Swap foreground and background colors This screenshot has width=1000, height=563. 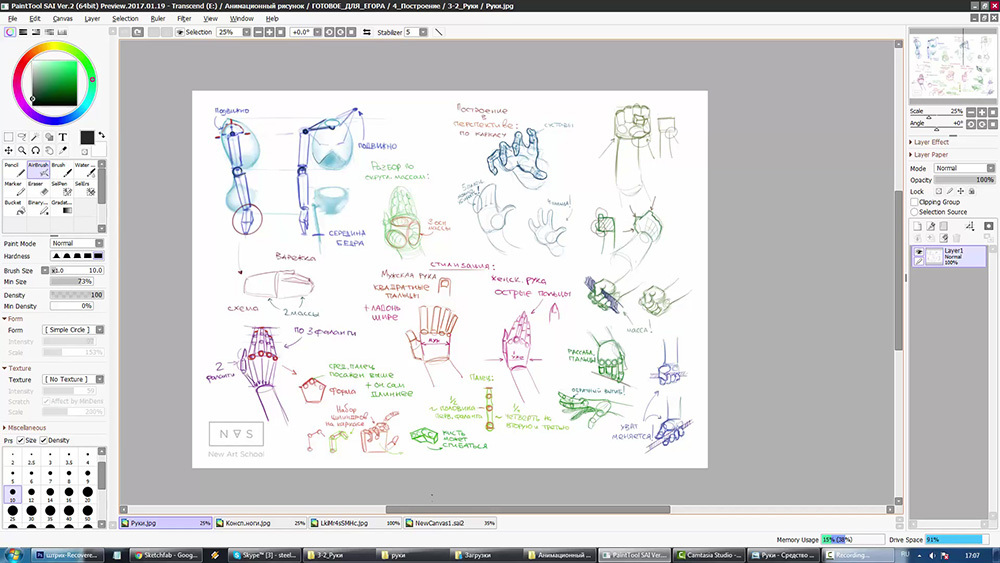101,136
